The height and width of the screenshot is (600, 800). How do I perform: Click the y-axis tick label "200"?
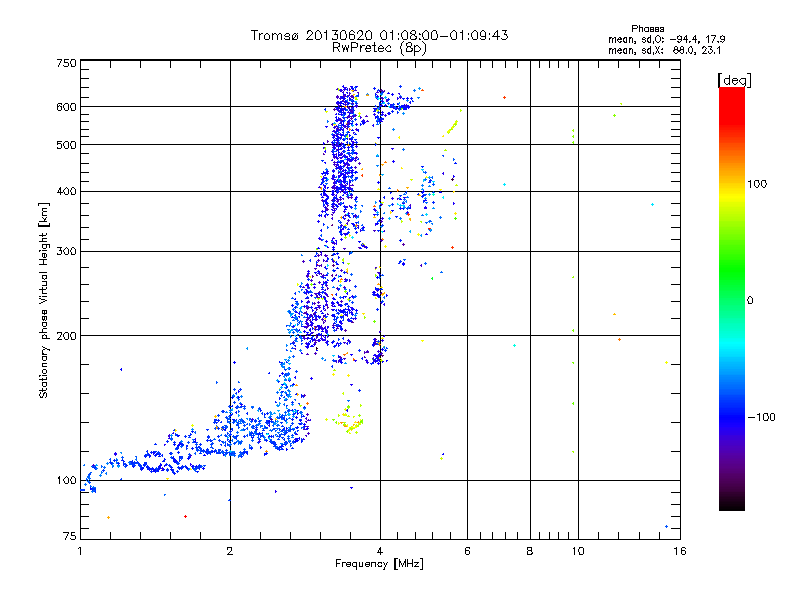(x=66, y=336)
